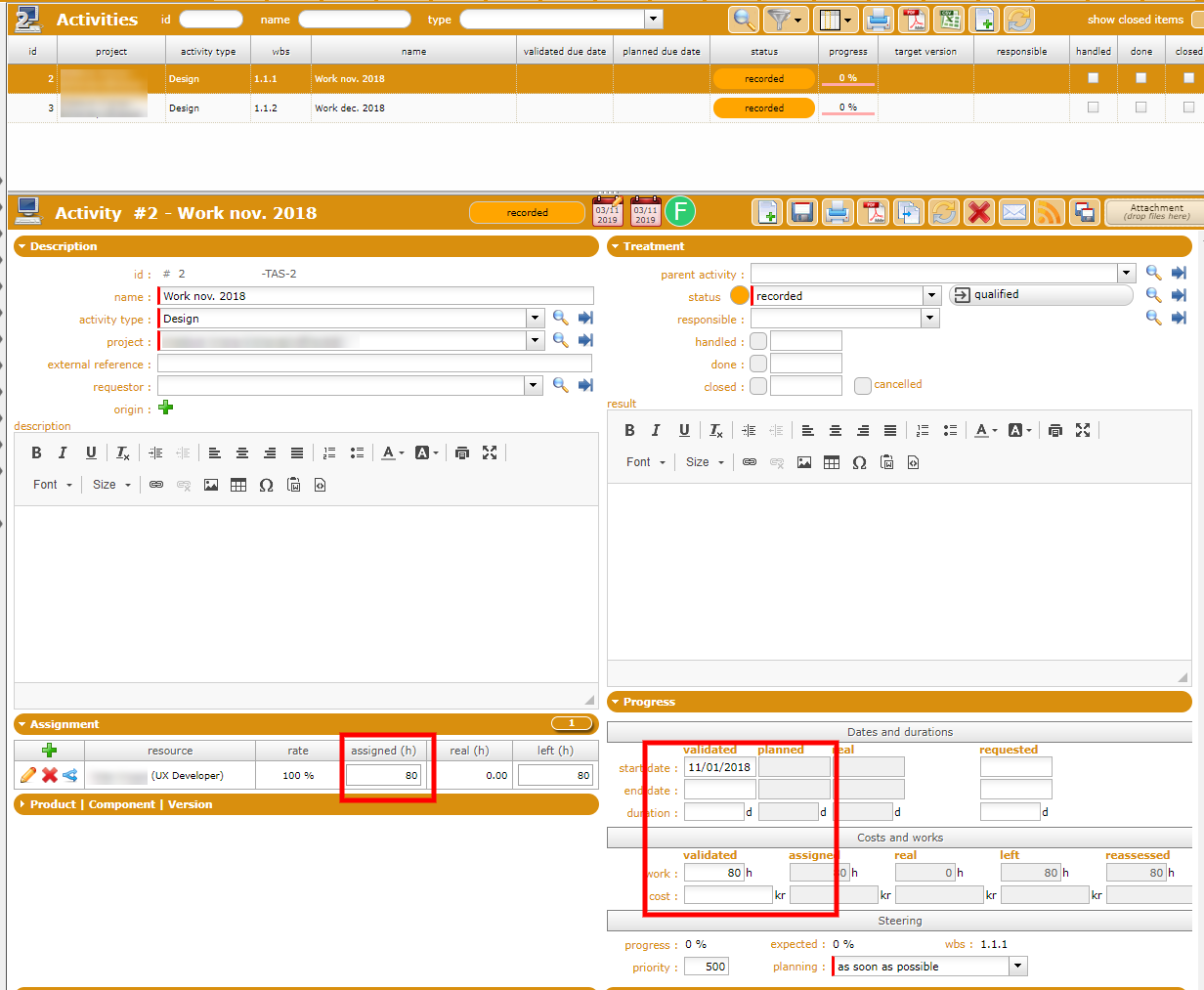The image size is (1204, 990).
Task: Edit the UX Developer assignment with the pencil
Action: pyautogui.click(x=28, y=775)
